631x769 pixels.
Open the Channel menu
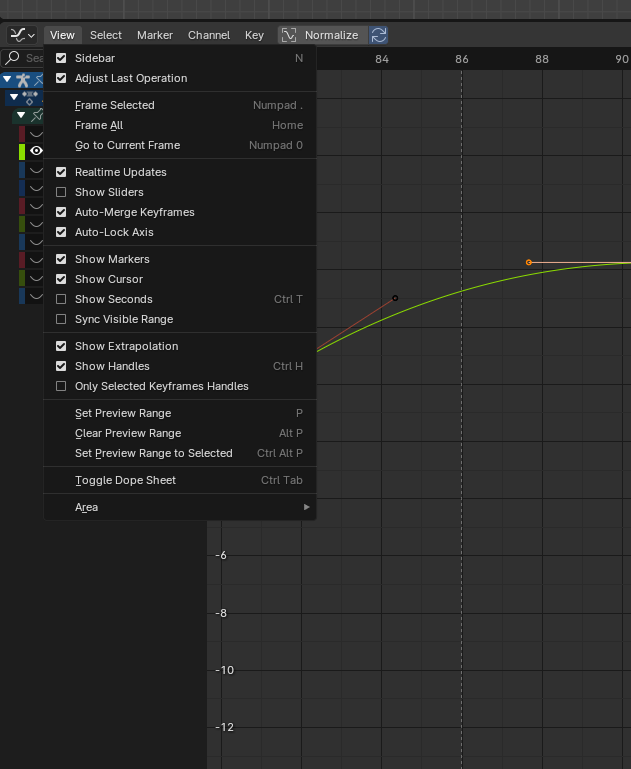[209, 35]
